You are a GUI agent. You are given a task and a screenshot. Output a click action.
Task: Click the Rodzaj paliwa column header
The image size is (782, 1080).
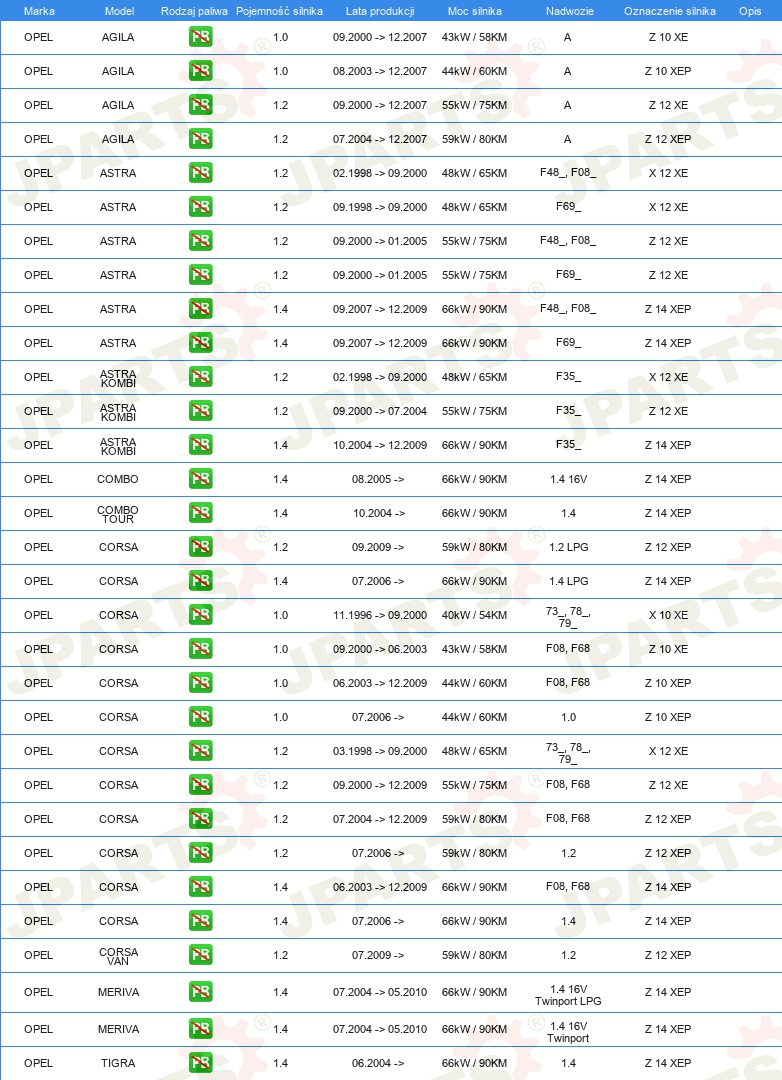194,11
